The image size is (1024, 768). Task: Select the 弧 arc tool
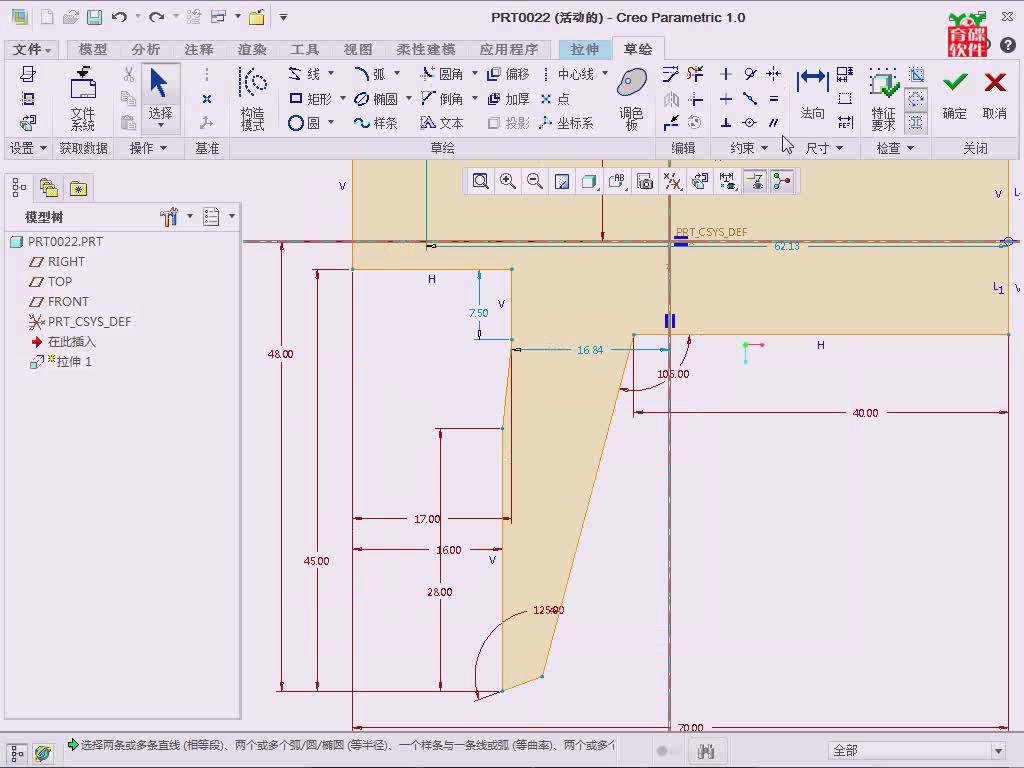370,74
